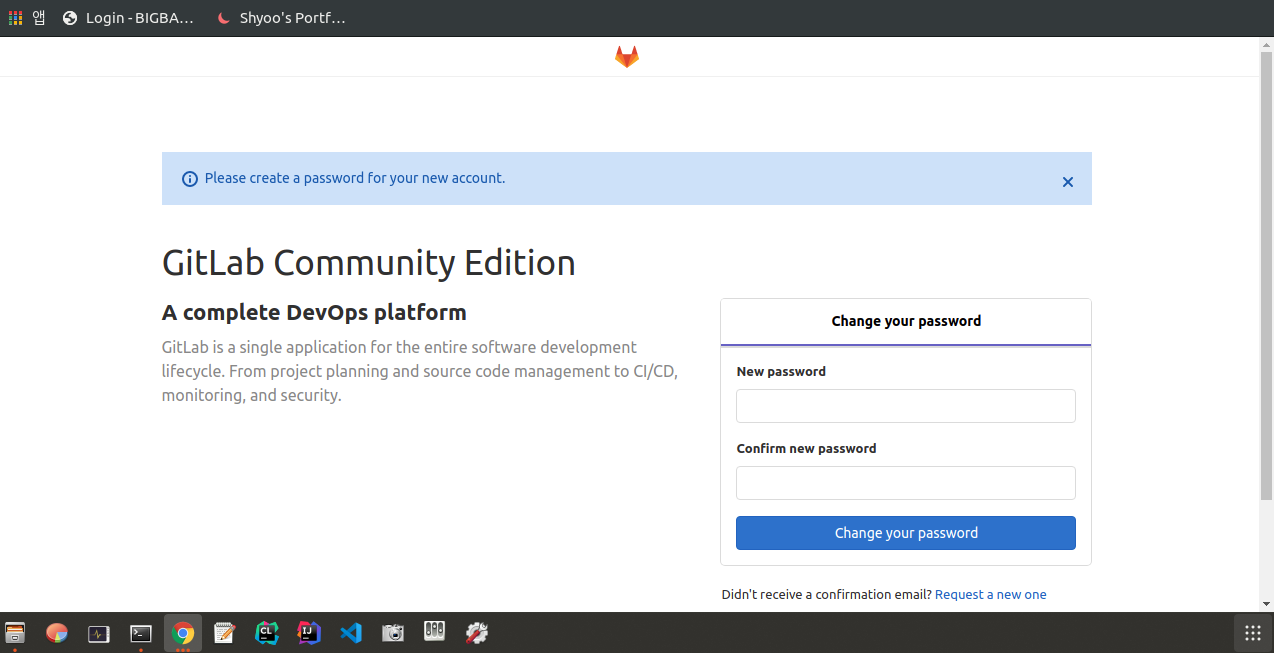Viewport: 1274px width, 653px height.
Task: Show all applications grid button
Action: [1252, 633]
